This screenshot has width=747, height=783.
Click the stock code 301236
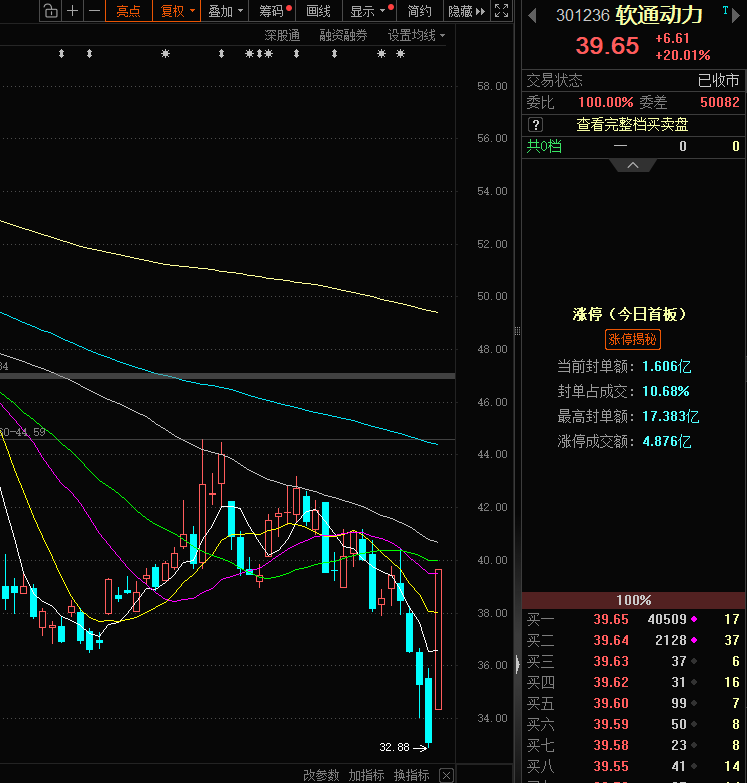point(583,15)
